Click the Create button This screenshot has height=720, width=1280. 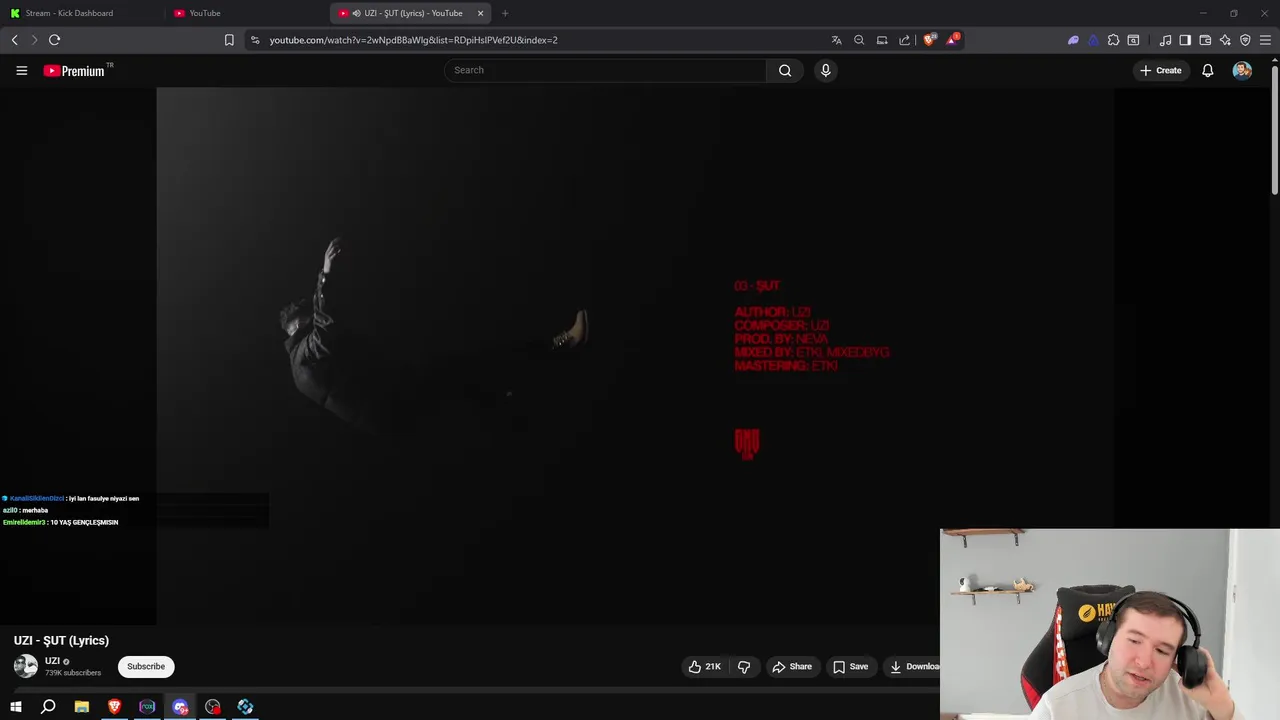1160,70
